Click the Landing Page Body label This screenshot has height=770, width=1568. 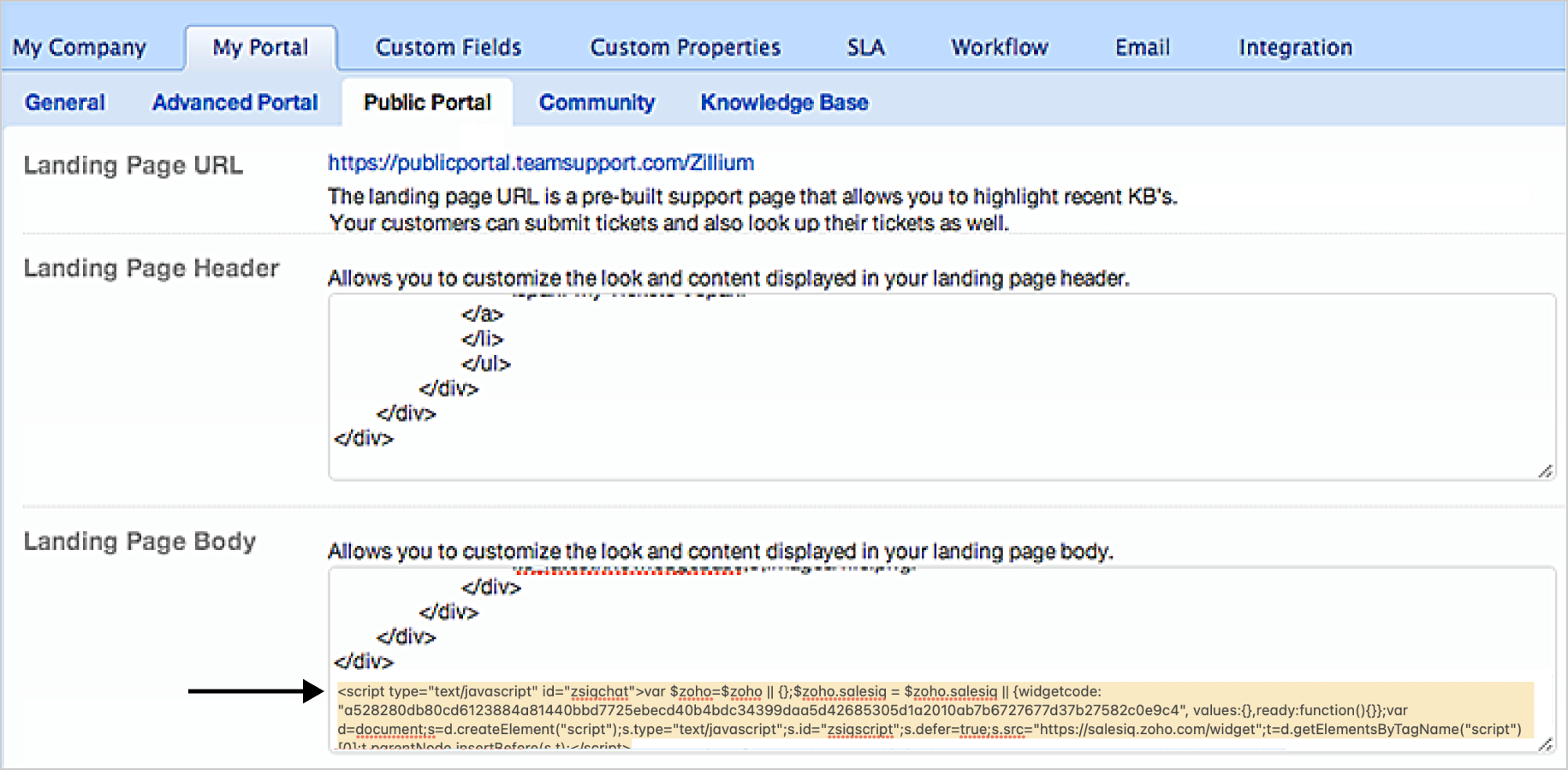pos(140,542)
